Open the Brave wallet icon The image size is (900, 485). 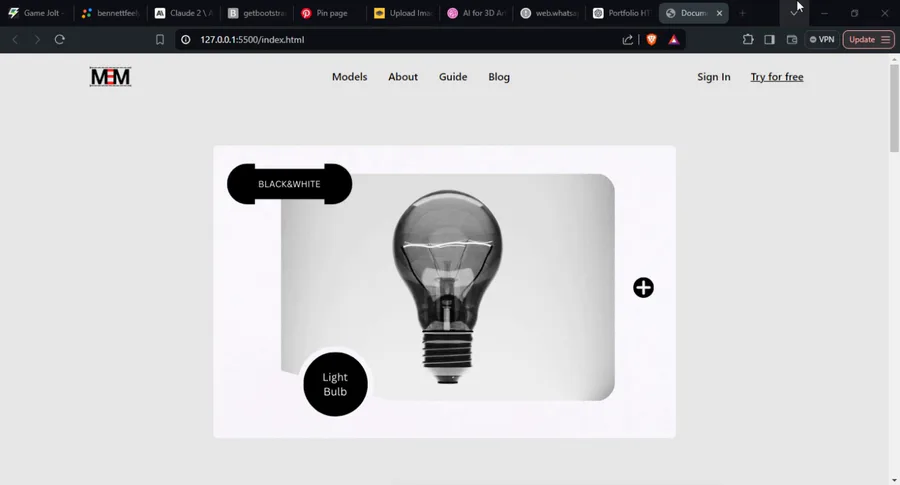(792, 40)
